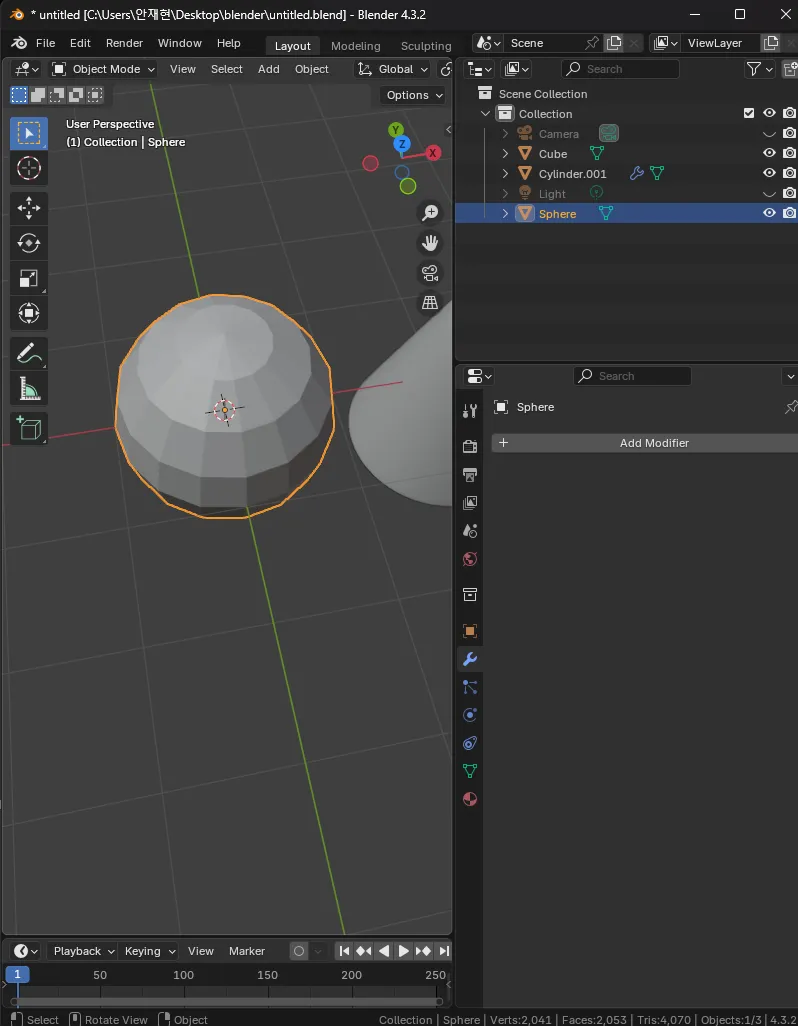Open the Output properties tab
798x1026 pixels.
tap(470, 474)
